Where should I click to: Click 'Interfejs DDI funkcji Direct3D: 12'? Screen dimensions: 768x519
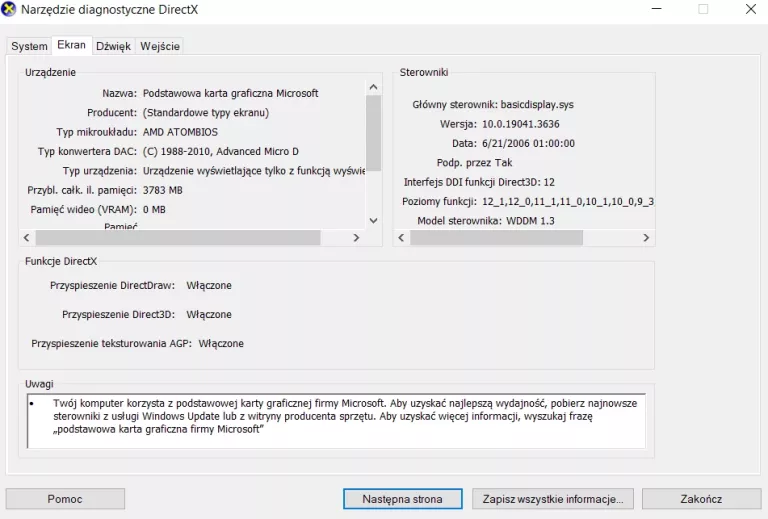coord(479,182)
